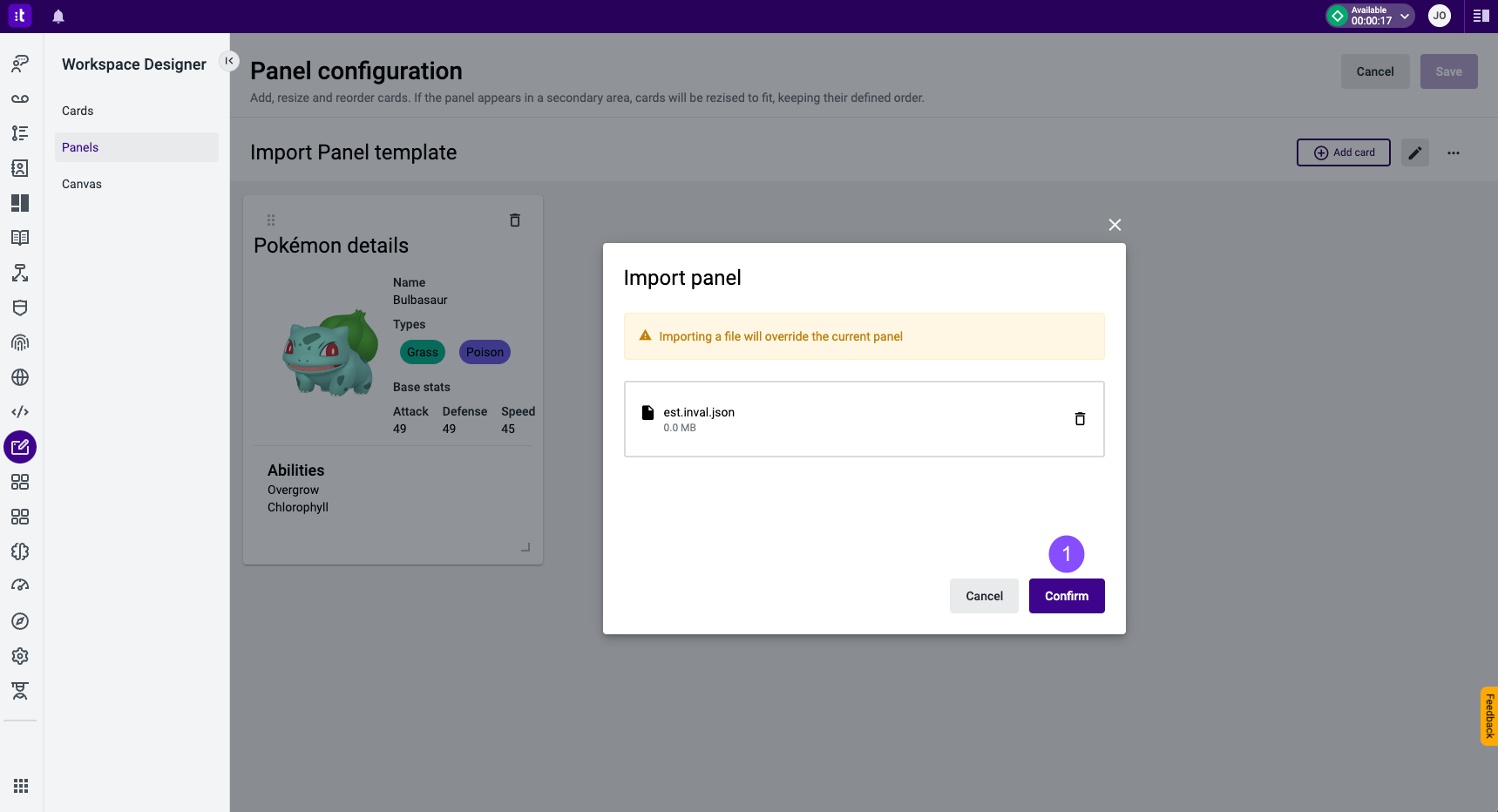Click the Speed stat value 45
The image size is (1498, 812).
pyautogui.click(x=508, y=429)
